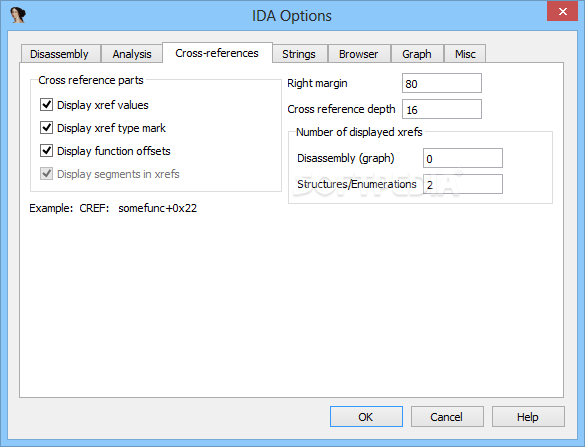
Task: Open the Misc tab
Action: pyautogui.click(x=465, y=54)
